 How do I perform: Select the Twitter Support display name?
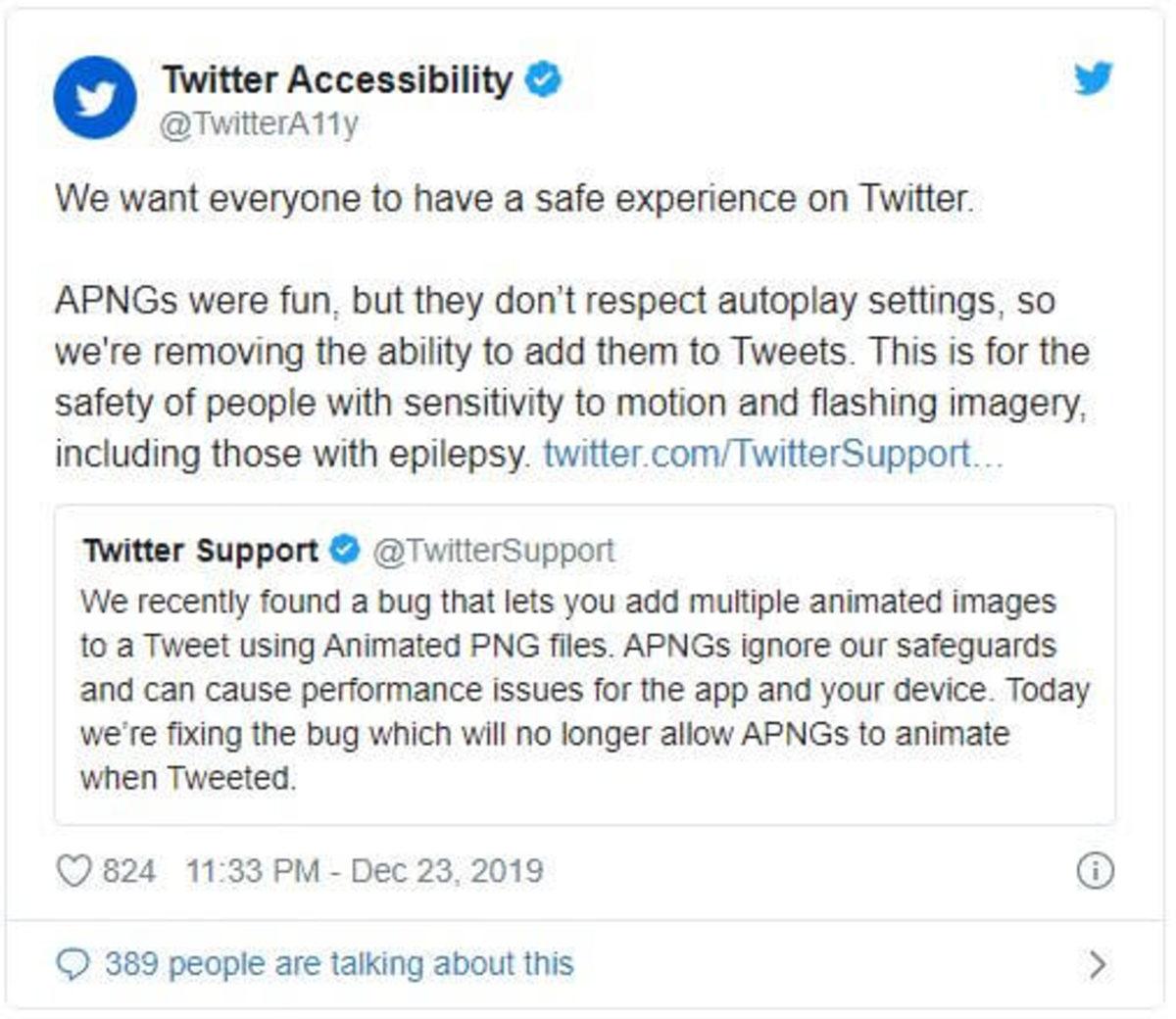[x=203, y=551]
